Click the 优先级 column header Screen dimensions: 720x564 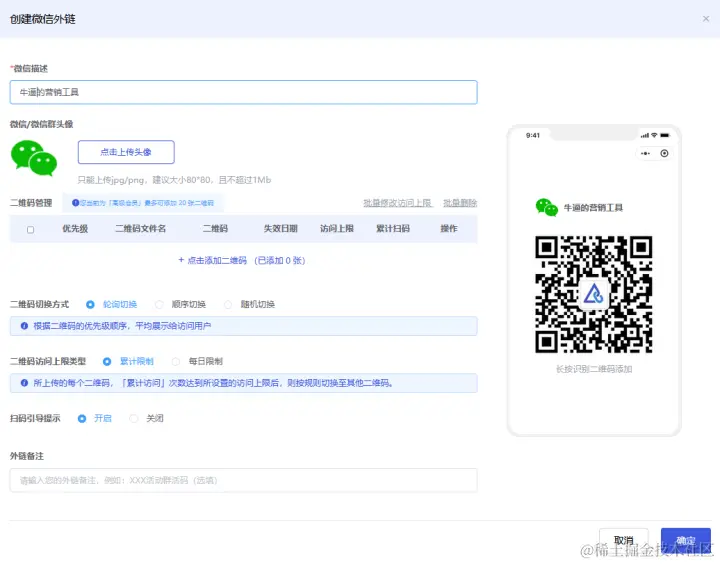coord(75,229)
